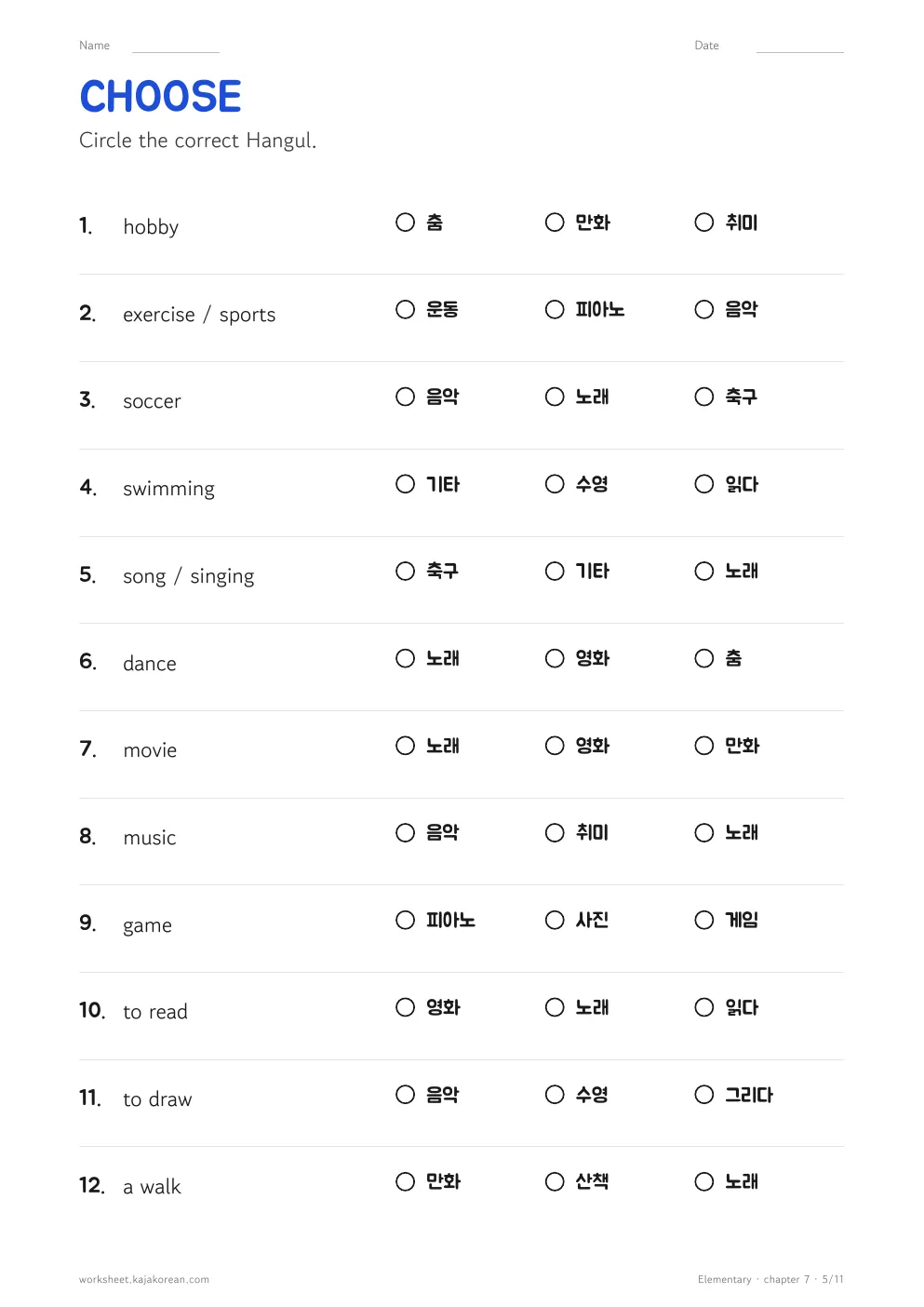
Task: Select the 운동 circle for exercise
Action: coord(405,309)
